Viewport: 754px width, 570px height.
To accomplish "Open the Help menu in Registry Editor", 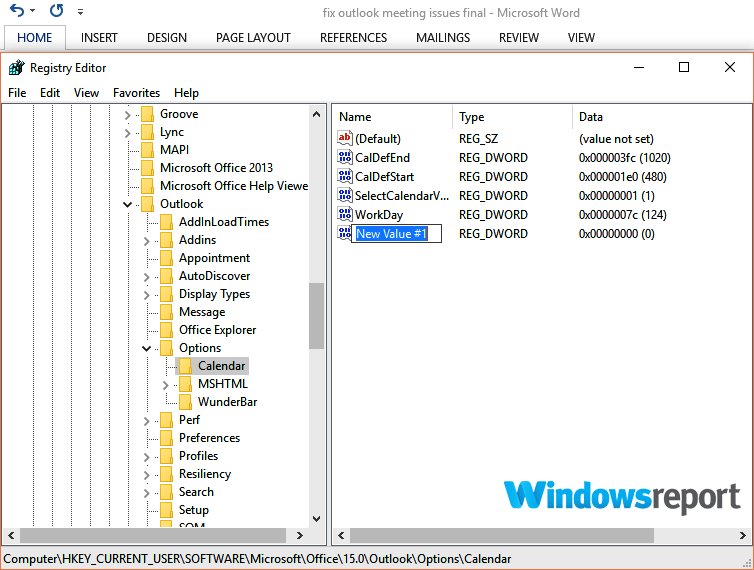I will pos(187,93).
